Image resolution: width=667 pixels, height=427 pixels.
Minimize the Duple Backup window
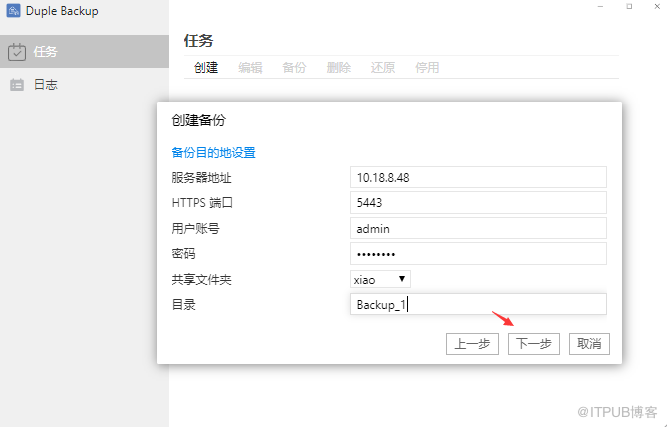600,6
